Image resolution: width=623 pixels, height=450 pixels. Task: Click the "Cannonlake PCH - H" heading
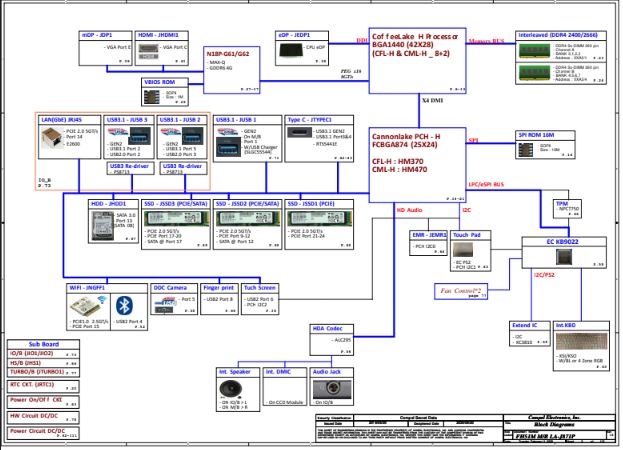click(406, 136)
